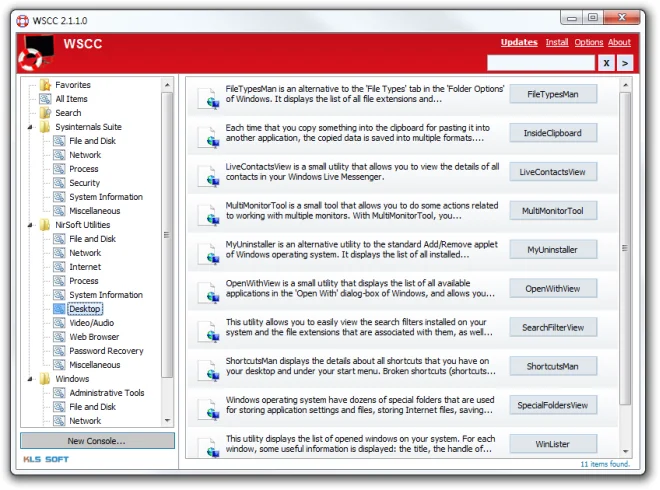Run search with the > button

625,63
